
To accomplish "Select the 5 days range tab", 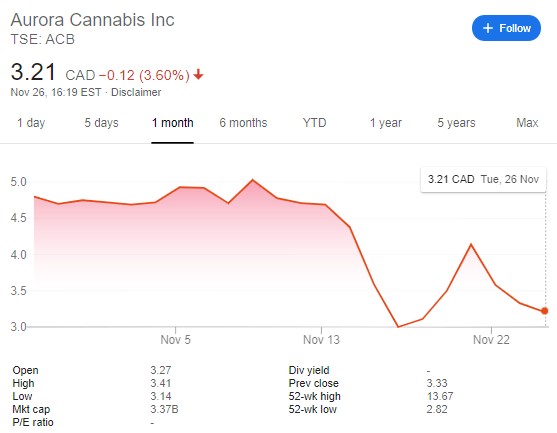I will [101, 123].
